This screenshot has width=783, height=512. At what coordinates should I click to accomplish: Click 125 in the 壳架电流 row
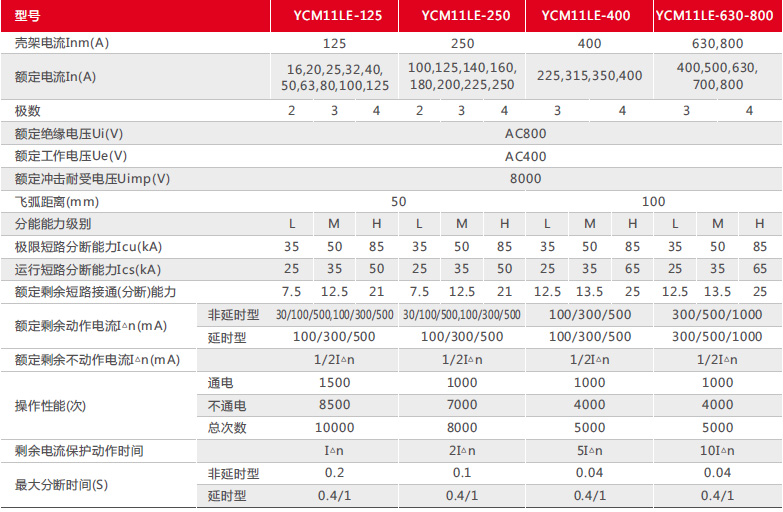click(x=335, y=44)
